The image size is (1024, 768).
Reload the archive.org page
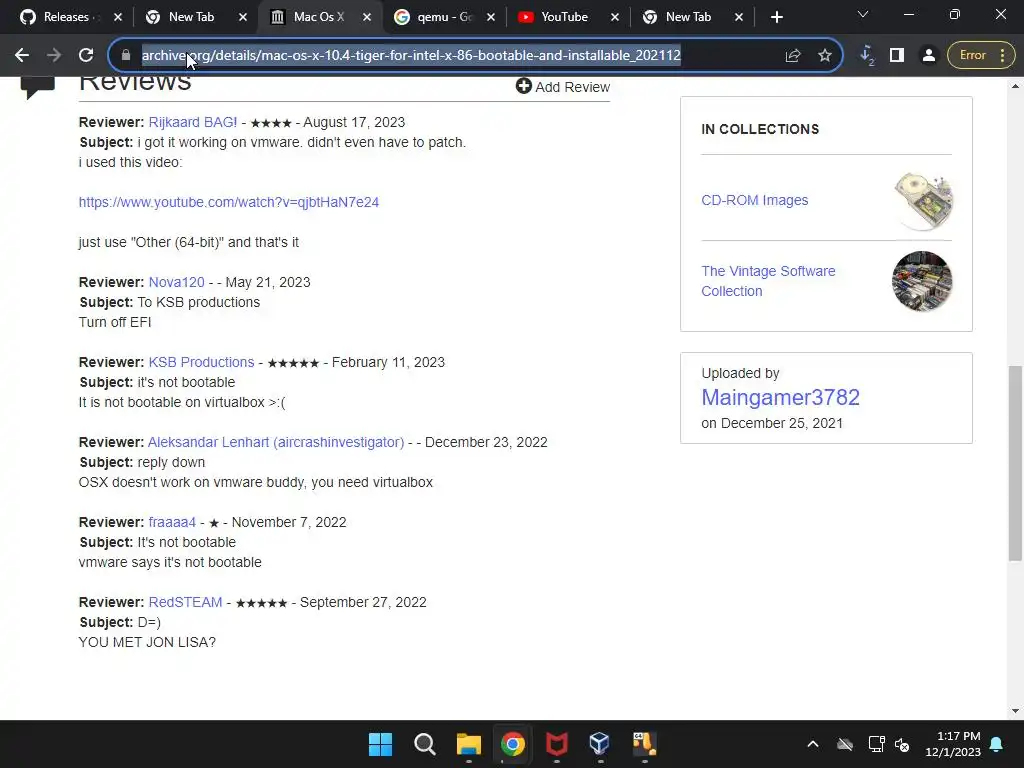[x=86, y=56]
